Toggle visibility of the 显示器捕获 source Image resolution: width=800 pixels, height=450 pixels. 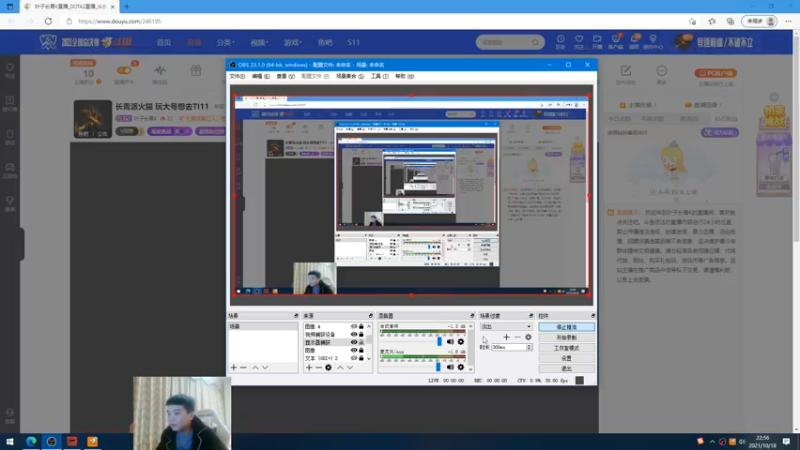(354, 342)
